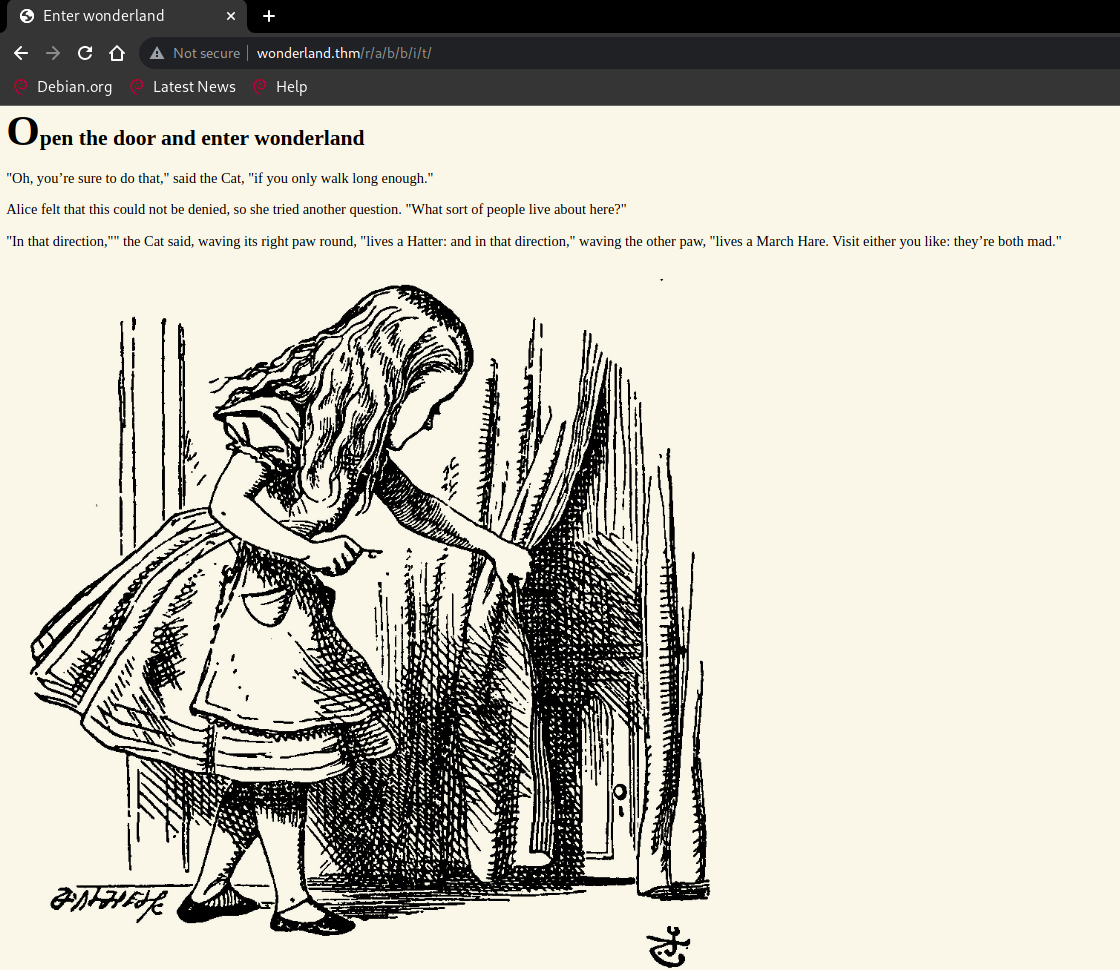Viewport: 1120px width, 970px height.
Task: Open a new browser tab
Action: point(268,16)
